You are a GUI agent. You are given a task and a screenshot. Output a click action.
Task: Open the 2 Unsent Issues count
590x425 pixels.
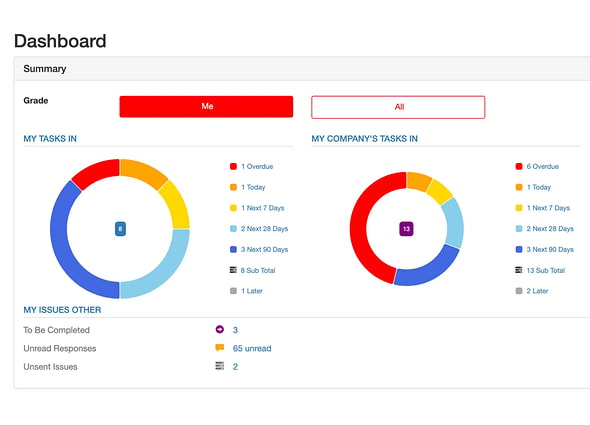click(x=235, y=367)
